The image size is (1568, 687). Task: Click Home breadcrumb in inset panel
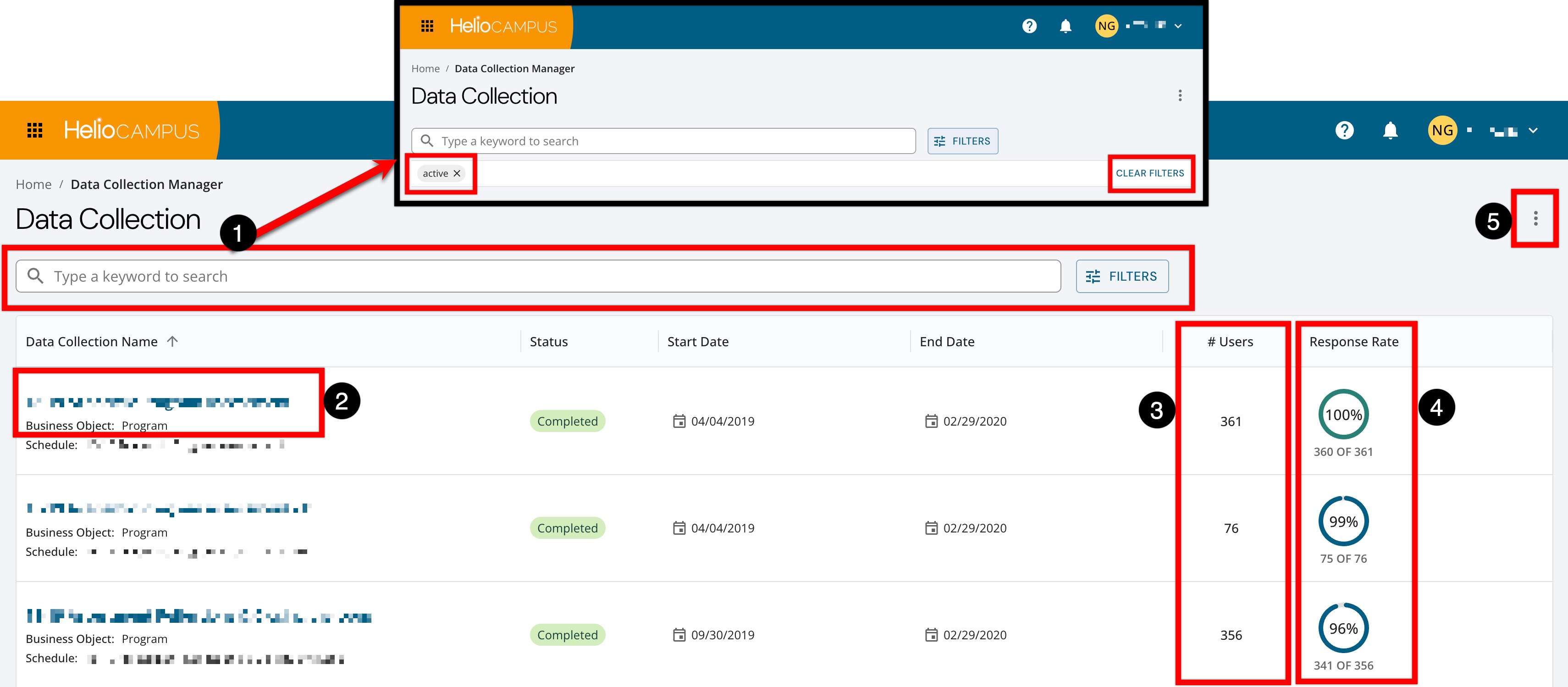(x=425, y=68)
